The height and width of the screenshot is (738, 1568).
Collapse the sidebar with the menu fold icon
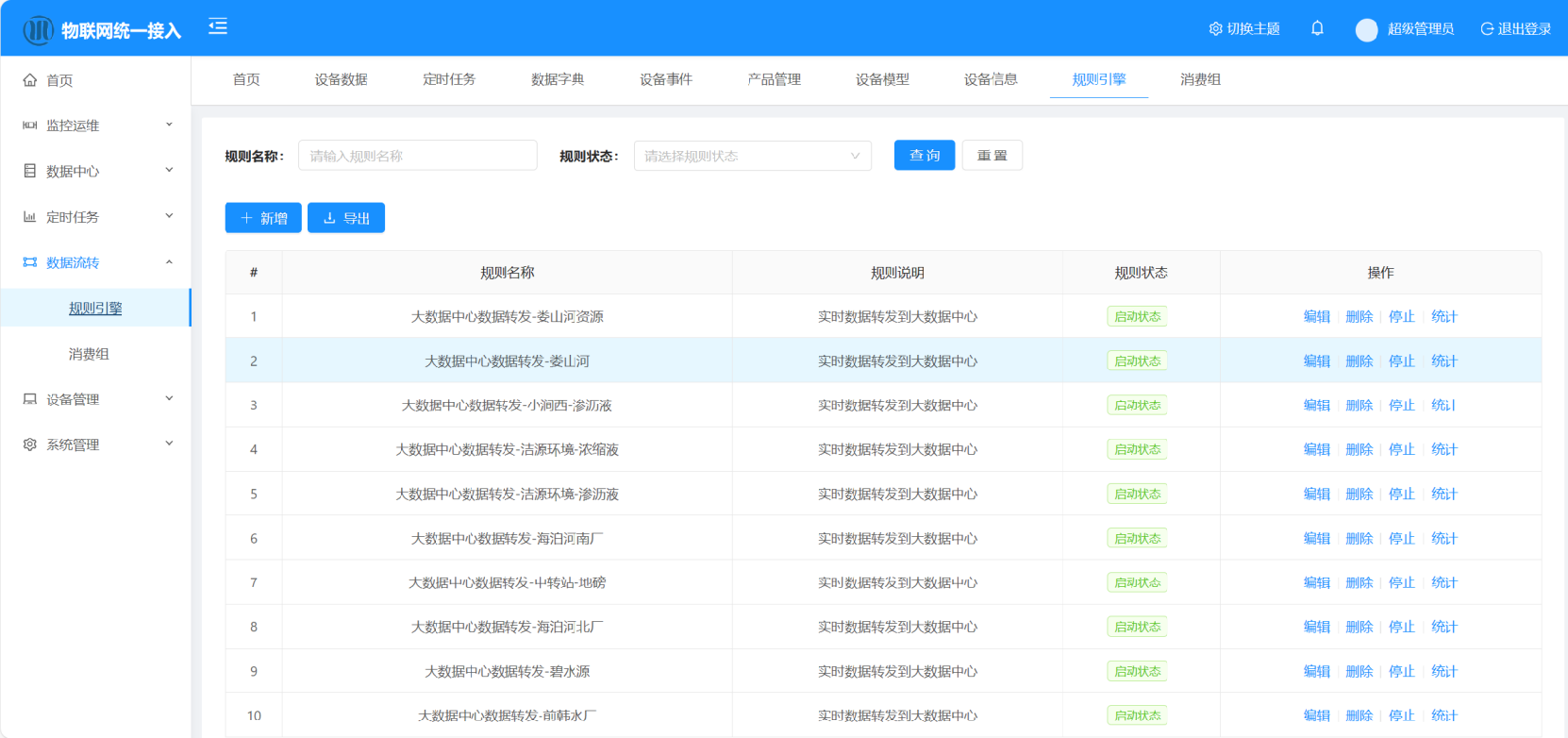pyautogui.click(x=218, y=26)
